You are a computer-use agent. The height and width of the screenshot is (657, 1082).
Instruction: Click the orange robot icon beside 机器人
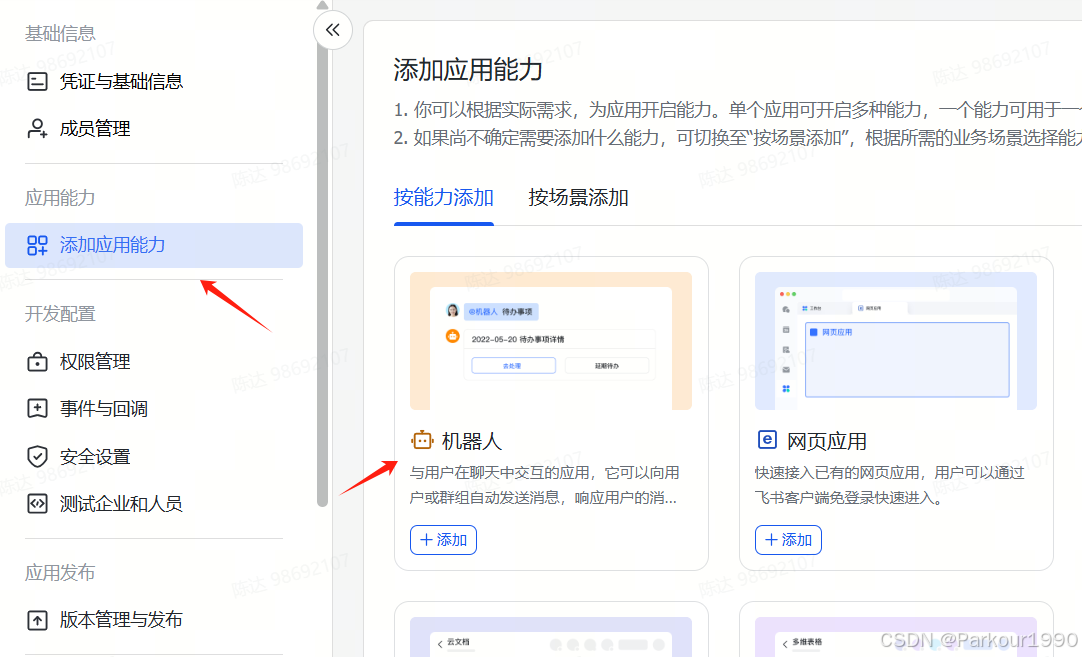click(422, 440)
